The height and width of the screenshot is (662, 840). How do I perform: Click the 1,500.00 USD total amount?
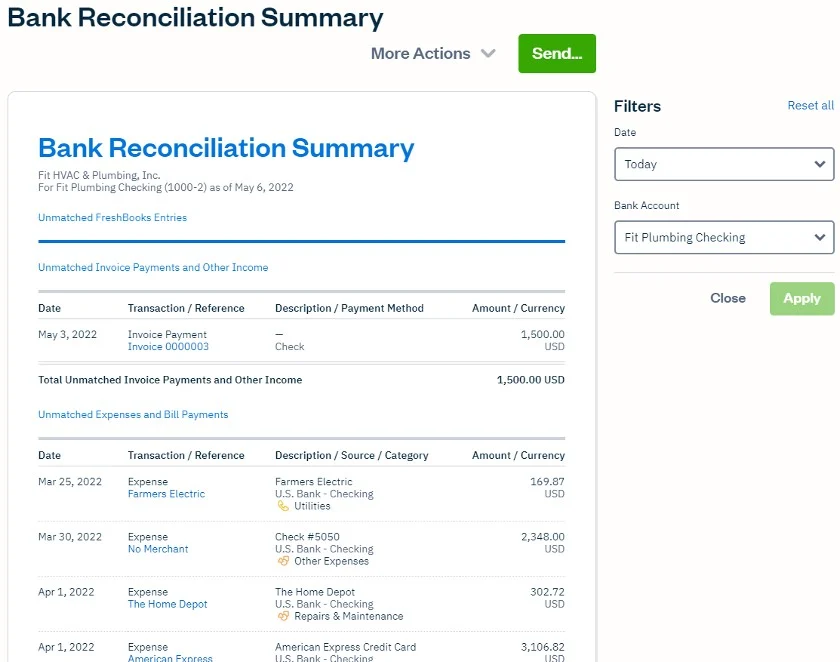coord(530,380)
